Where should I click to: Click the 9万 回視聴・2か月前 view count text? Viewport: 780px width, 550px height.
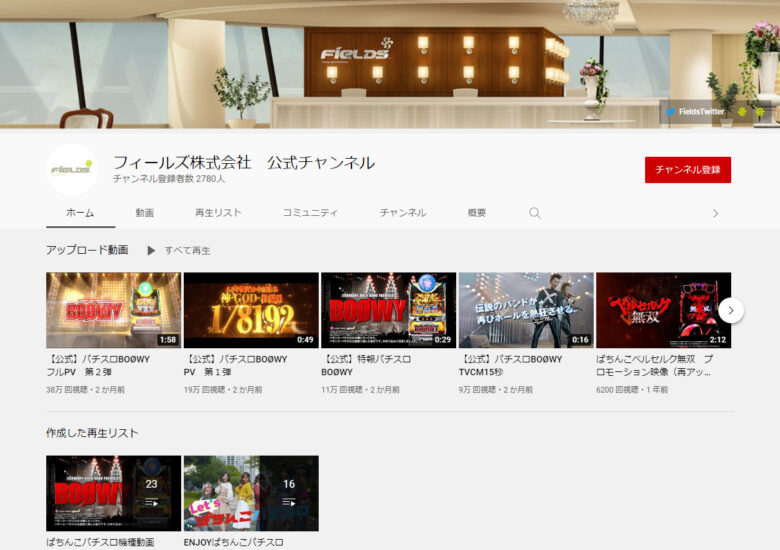coord(495,390)
